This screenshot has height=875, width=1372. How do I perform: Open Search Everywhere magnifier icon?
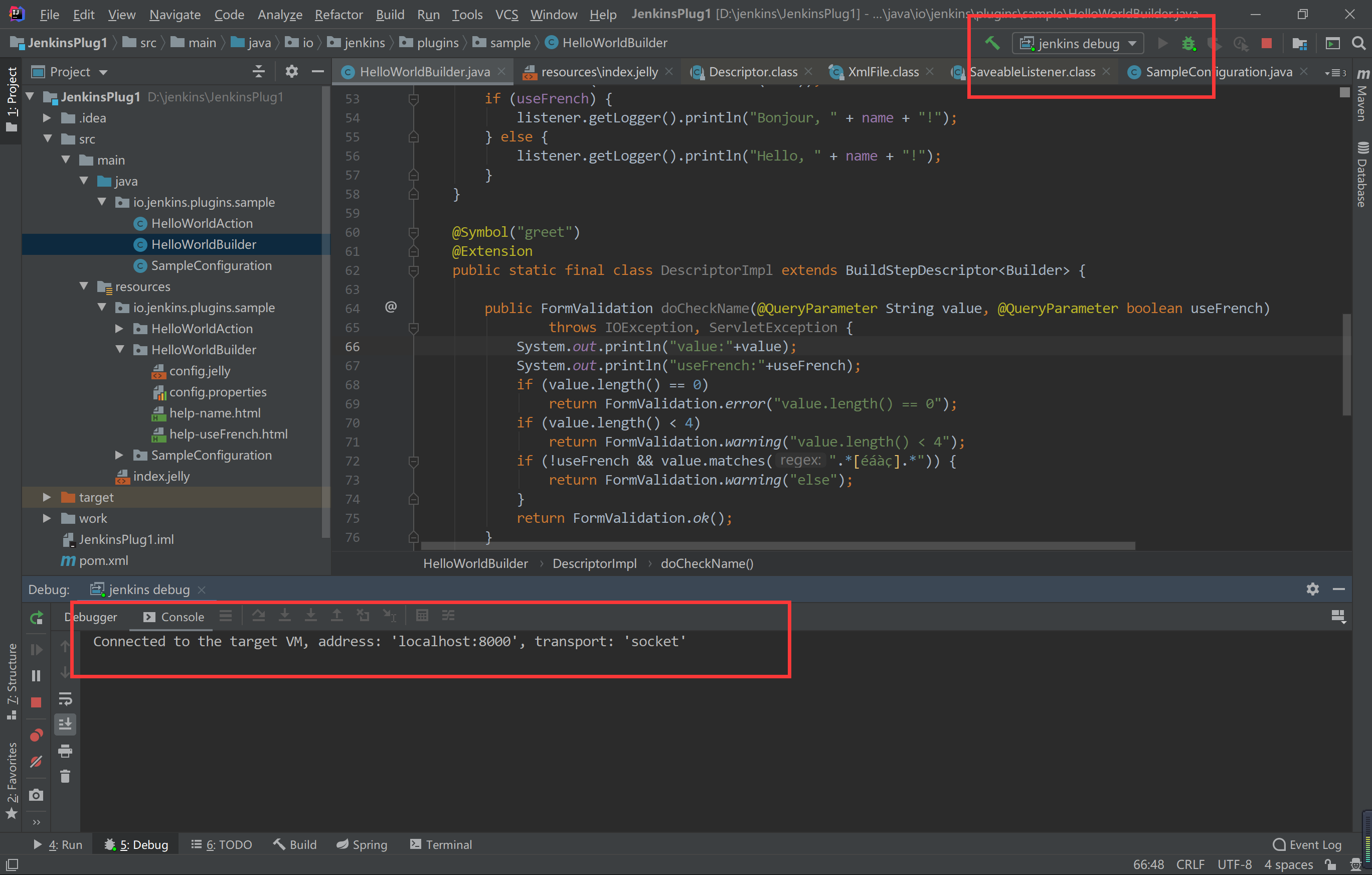click(x=1358, y=43)
